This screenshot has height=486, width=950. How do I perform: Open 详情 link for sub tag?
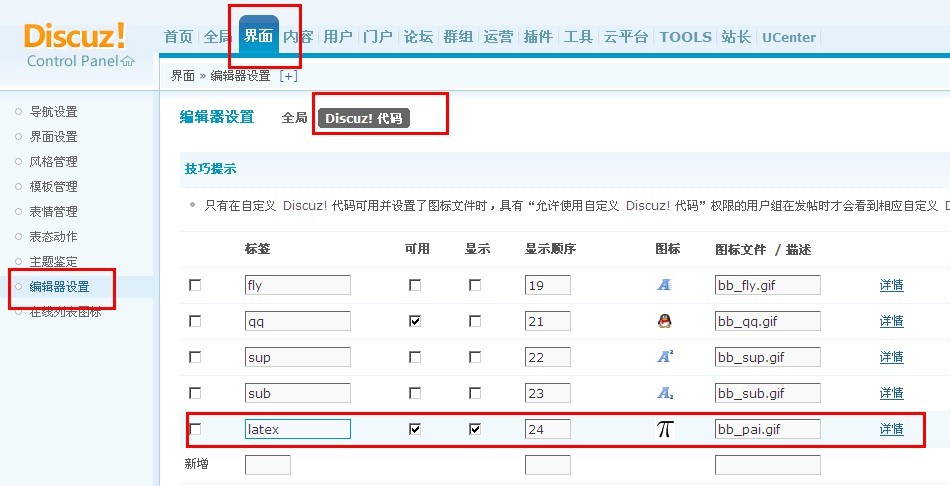(x=891, y=393)
